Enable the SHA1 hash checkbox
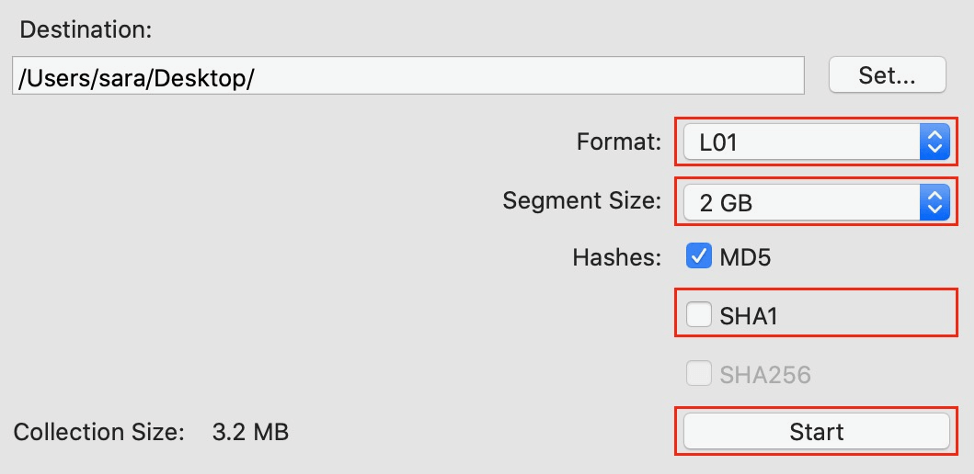 coord(698,316)
